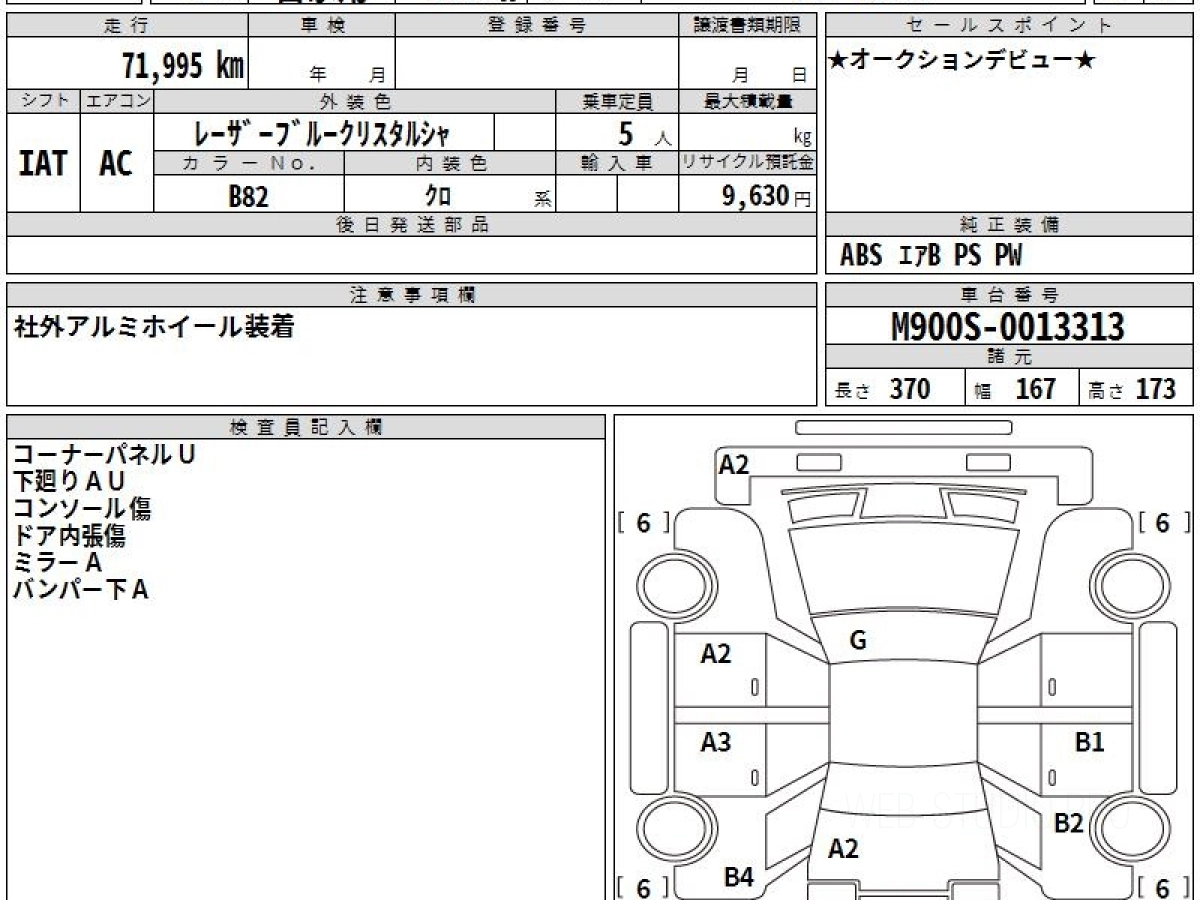The width and height of the screenshot is (1200, 900).
Task: Click the width value 幅 167
Action: click(x=1015, y=389)
